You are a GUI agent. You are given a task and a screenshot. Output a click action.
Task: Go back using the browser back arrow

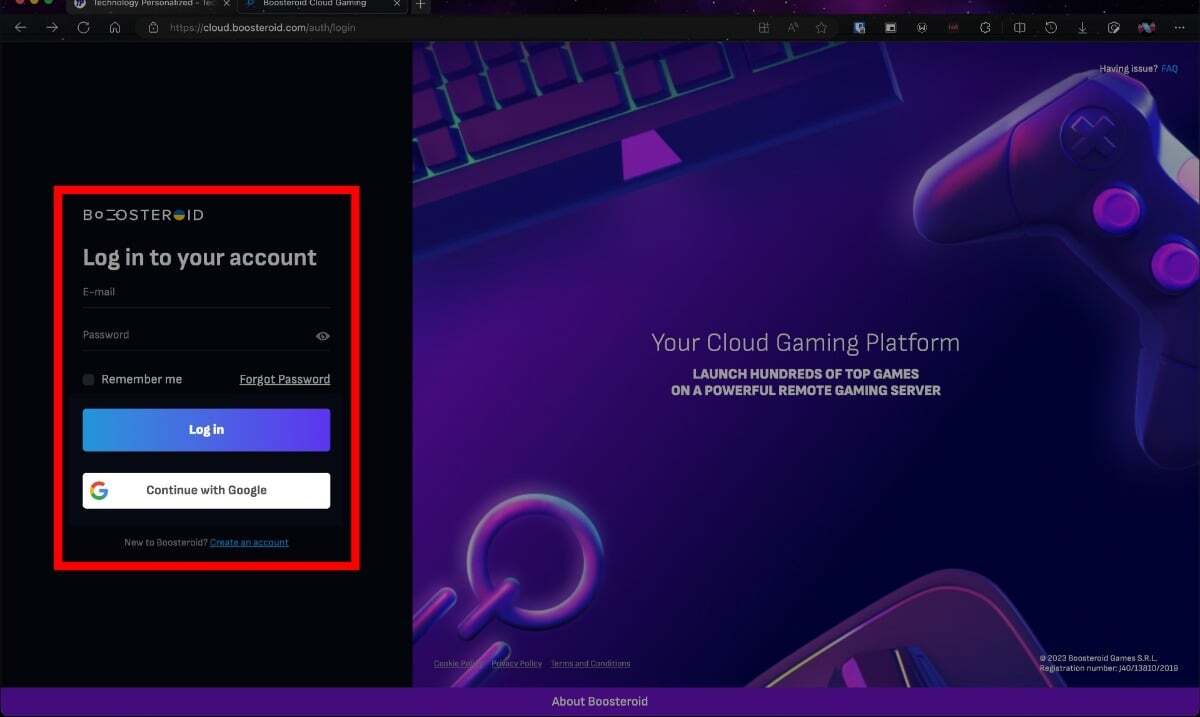point(20,27)
